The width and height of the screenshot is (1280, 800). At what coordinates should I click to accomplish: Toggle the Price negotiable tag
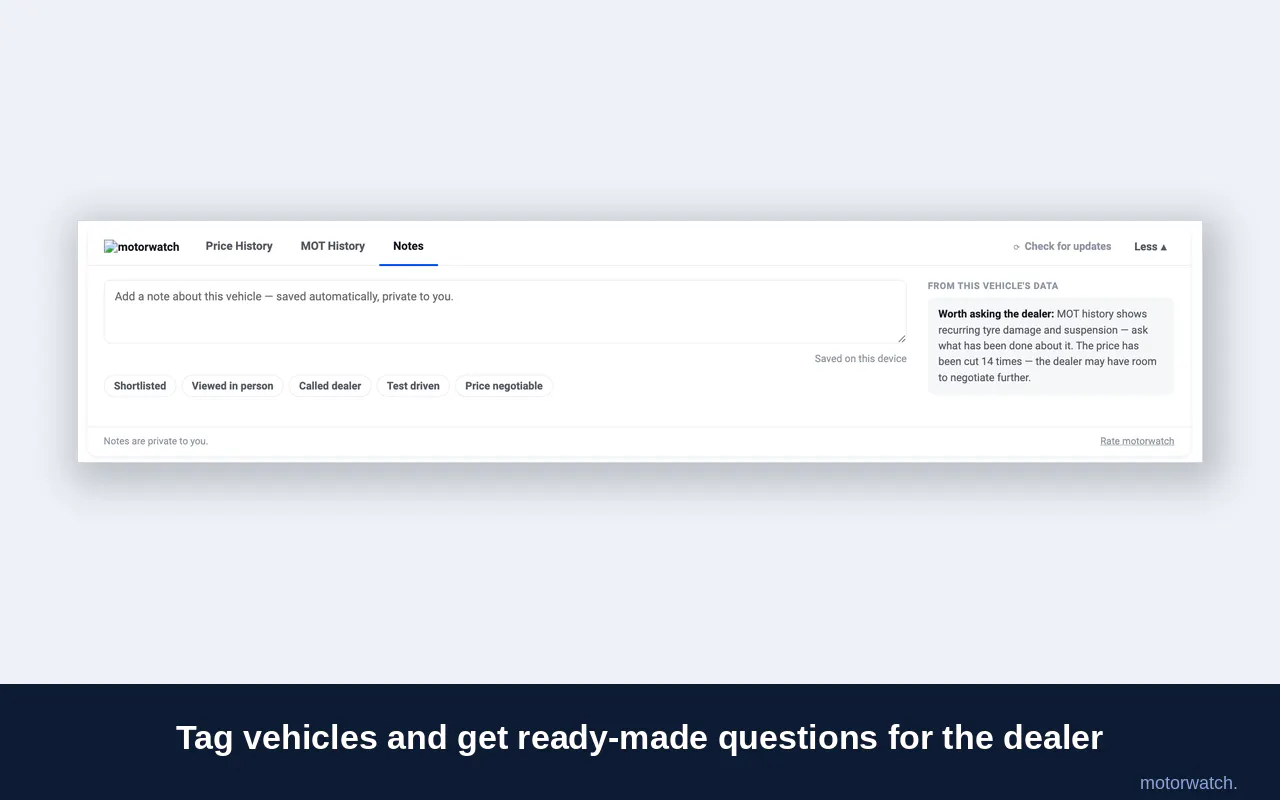(504, 386)
